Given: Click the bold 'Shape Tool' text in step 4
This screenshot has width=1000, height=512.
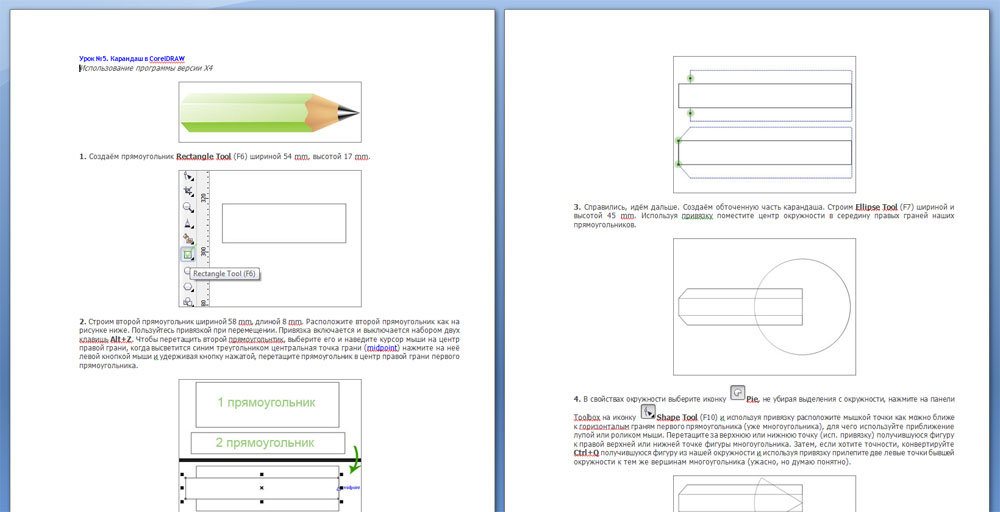Looking at the screenshot, I should [677, 417].
